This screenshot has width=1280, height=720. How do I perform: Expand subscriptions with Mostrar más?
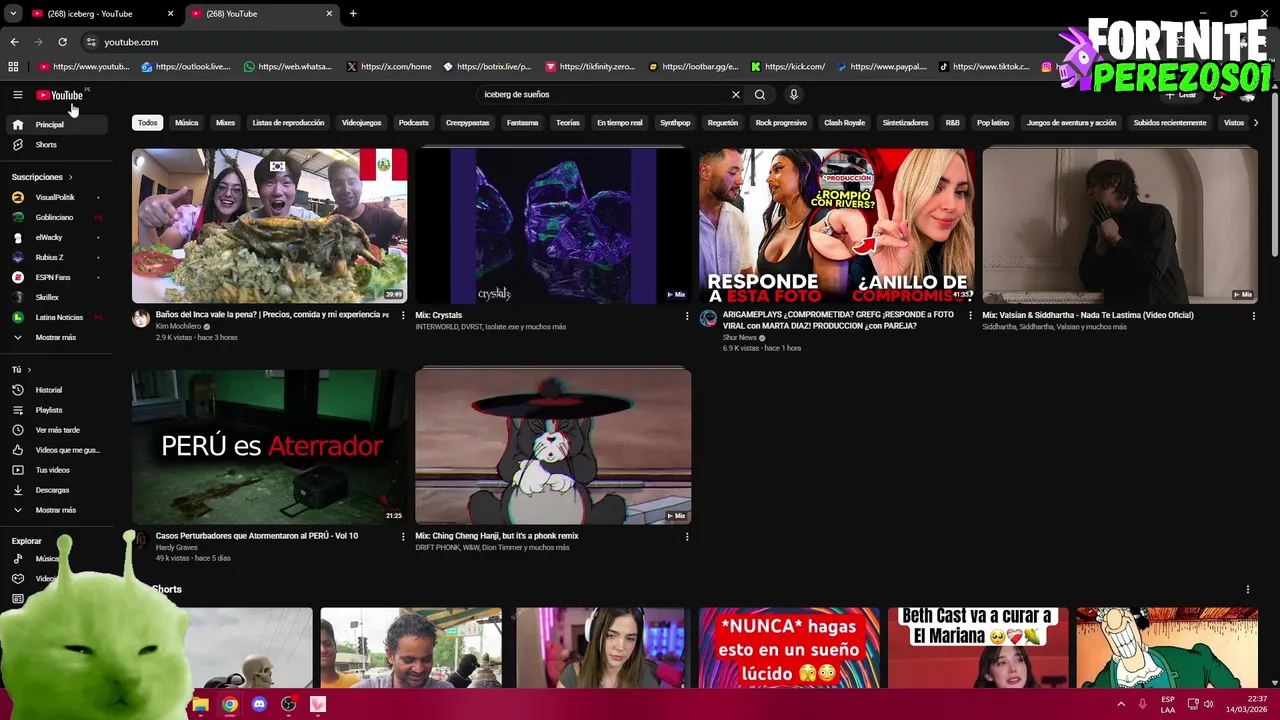click(56, 337)
